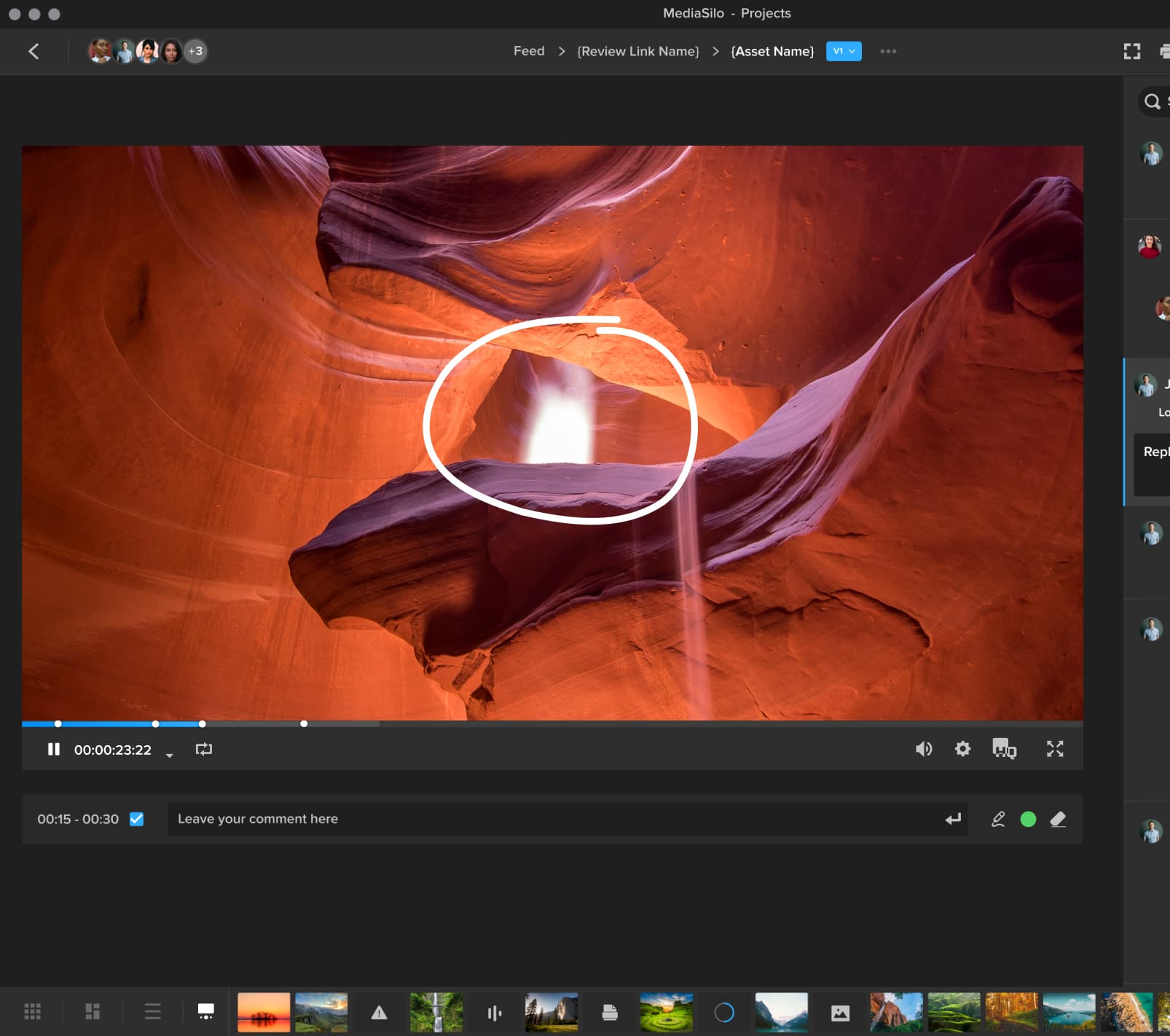Jump to the second comment timeline marker
The height and width of the screenshot is (1036, 1170).
point(155,723)
